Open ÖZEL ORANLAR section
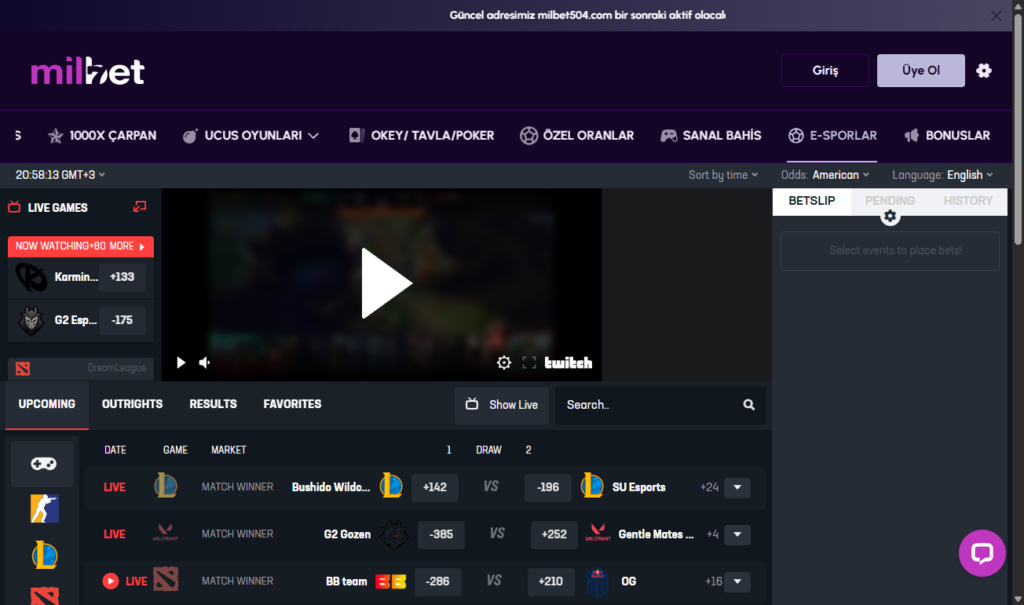 click(x=577, y=136)
